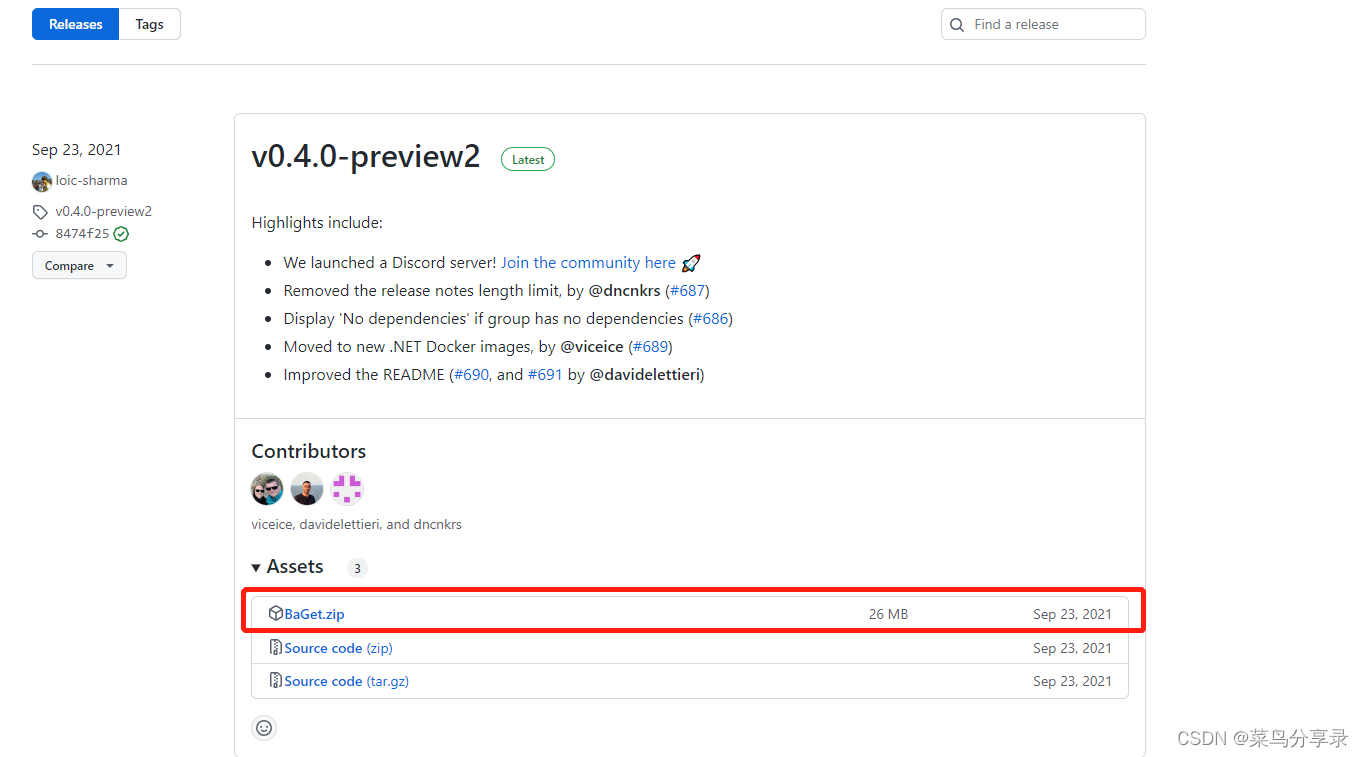Open the v0.4.0-preview2 release title
1364x757 pixels.
click(366, 157)
